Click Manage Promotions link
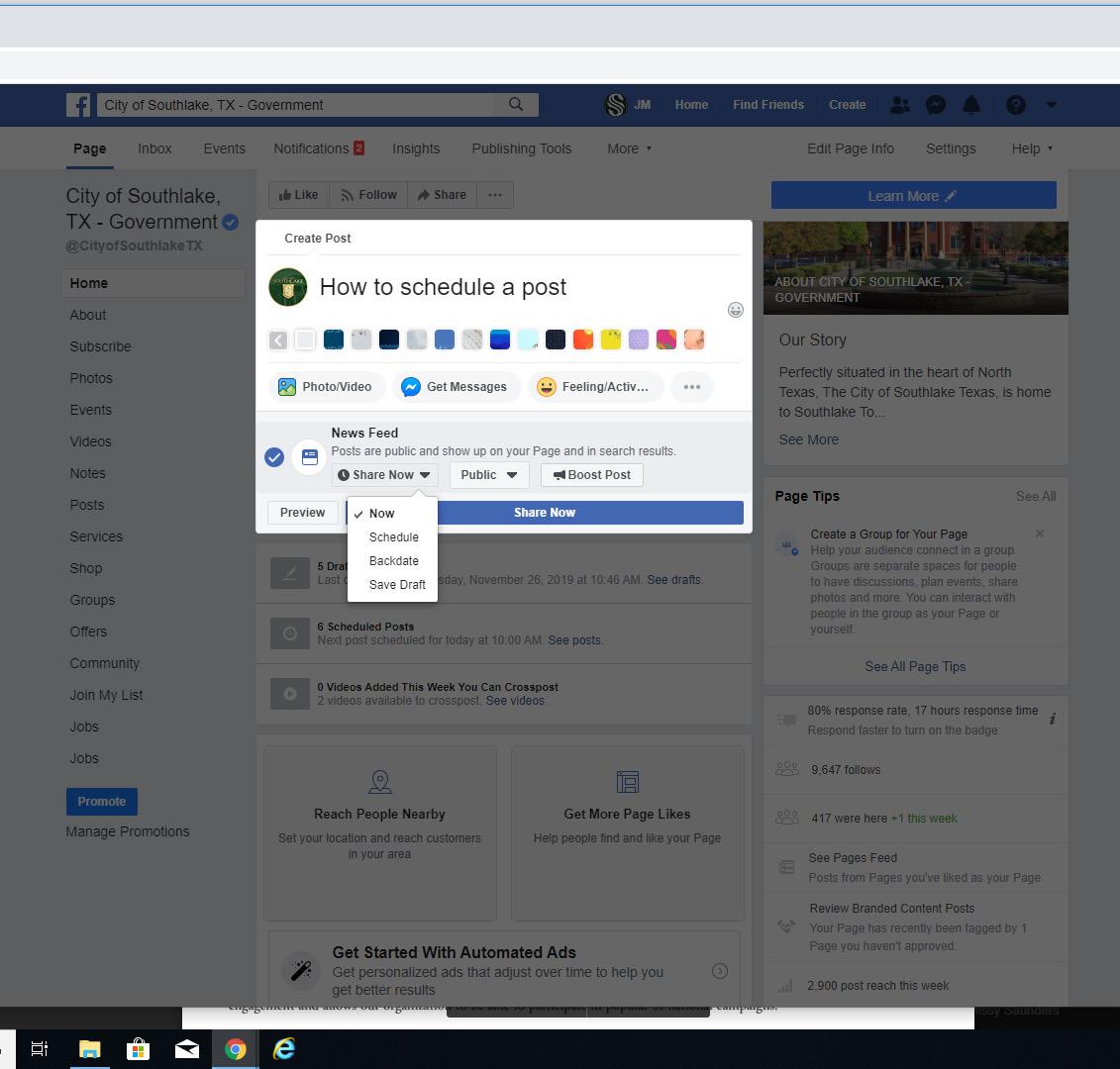Image resolution: width=1120 pixels, height=1069 pixels. point(128,831)
